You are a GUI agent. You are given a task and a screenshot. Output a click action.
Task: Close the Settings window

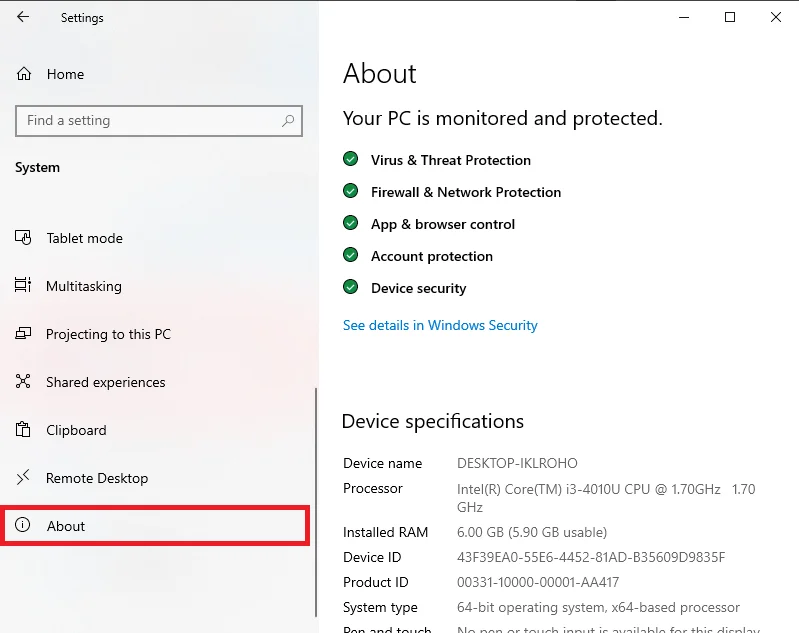tap(776, 17)
